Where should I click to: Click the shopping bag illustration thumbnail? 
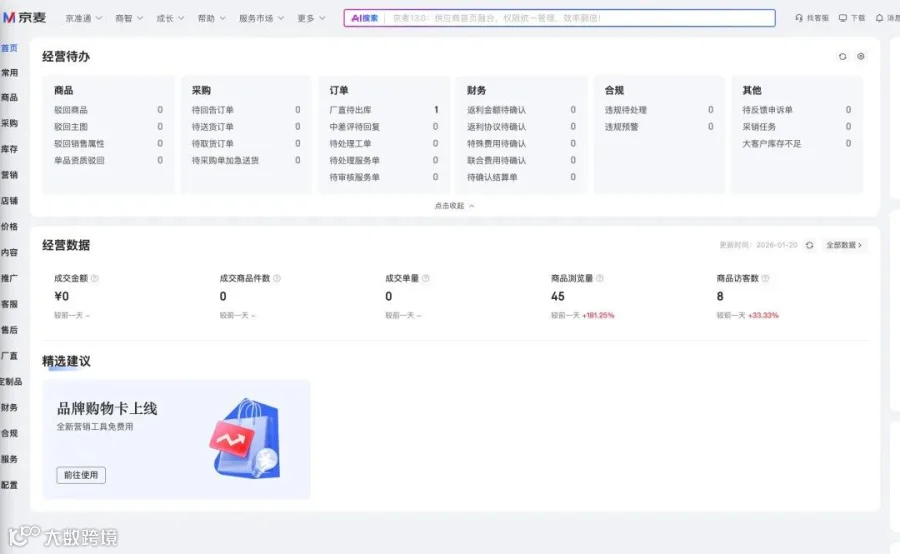click(x=246, y=439)
